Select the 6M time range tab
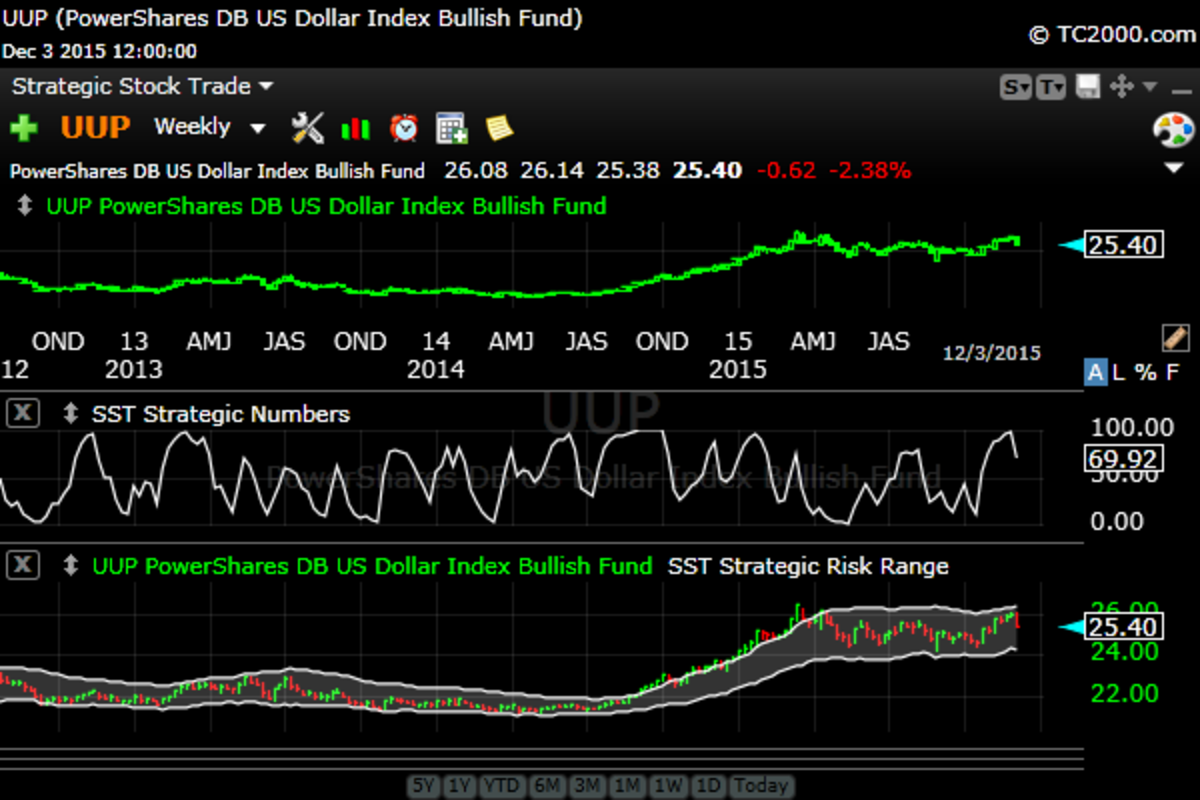 coord(546,786)
